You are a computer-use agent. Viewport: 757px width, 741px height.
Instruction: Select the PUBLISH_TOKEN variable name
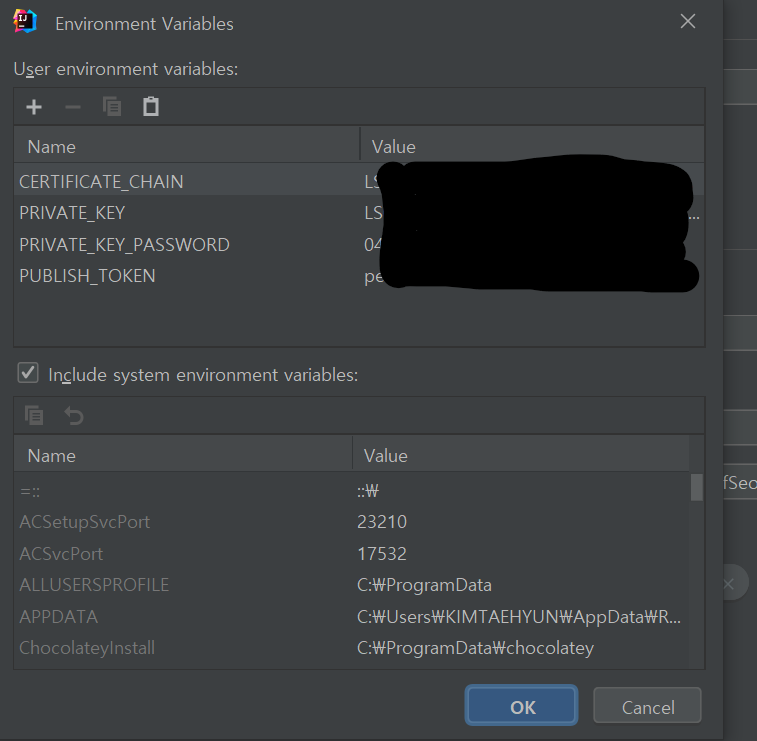(x=87, y=276)
